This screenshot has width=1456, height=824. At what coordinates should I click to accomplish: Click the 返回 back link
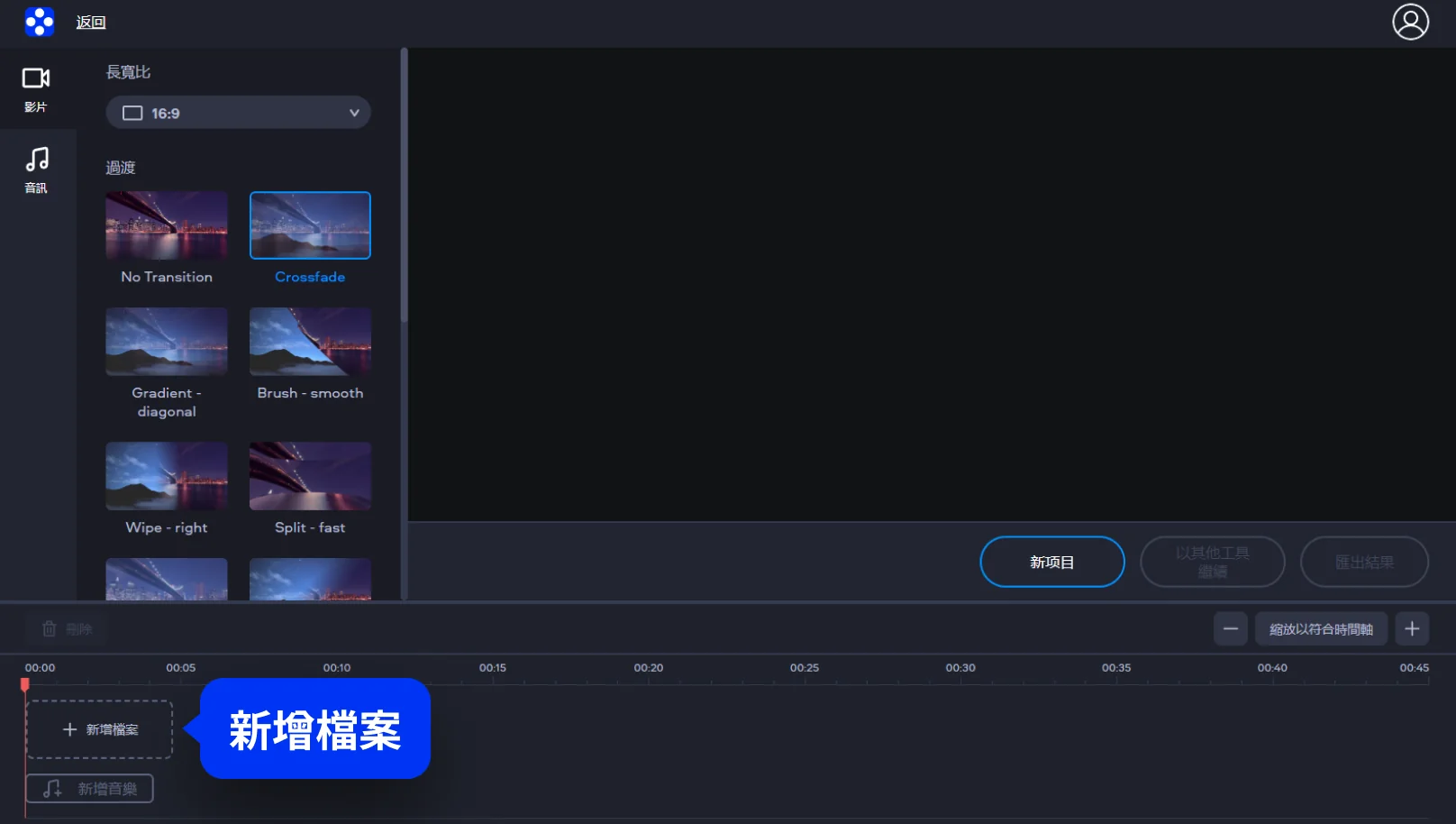(90, 23)
